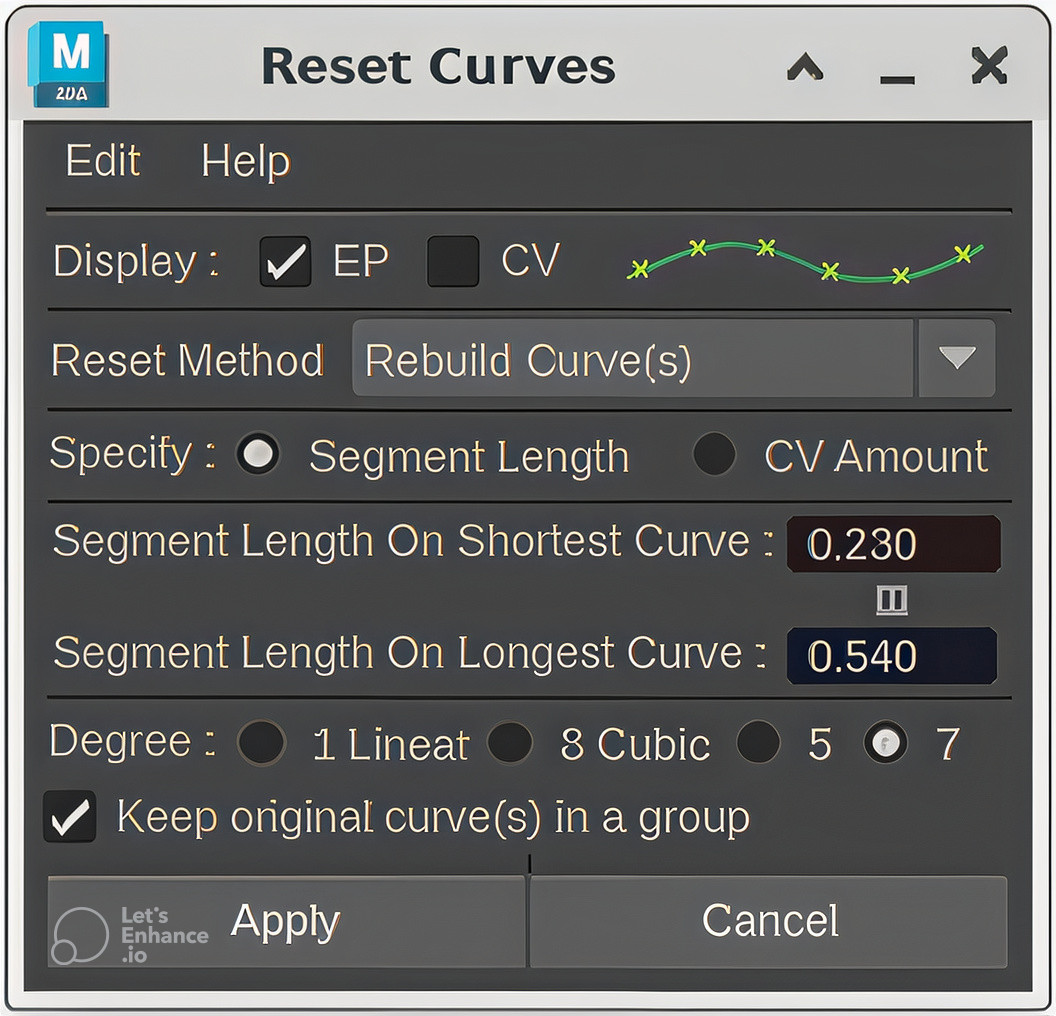Set degree to 5 radio button
This screenshot has width=1056, height=1016.
[758, 744]
